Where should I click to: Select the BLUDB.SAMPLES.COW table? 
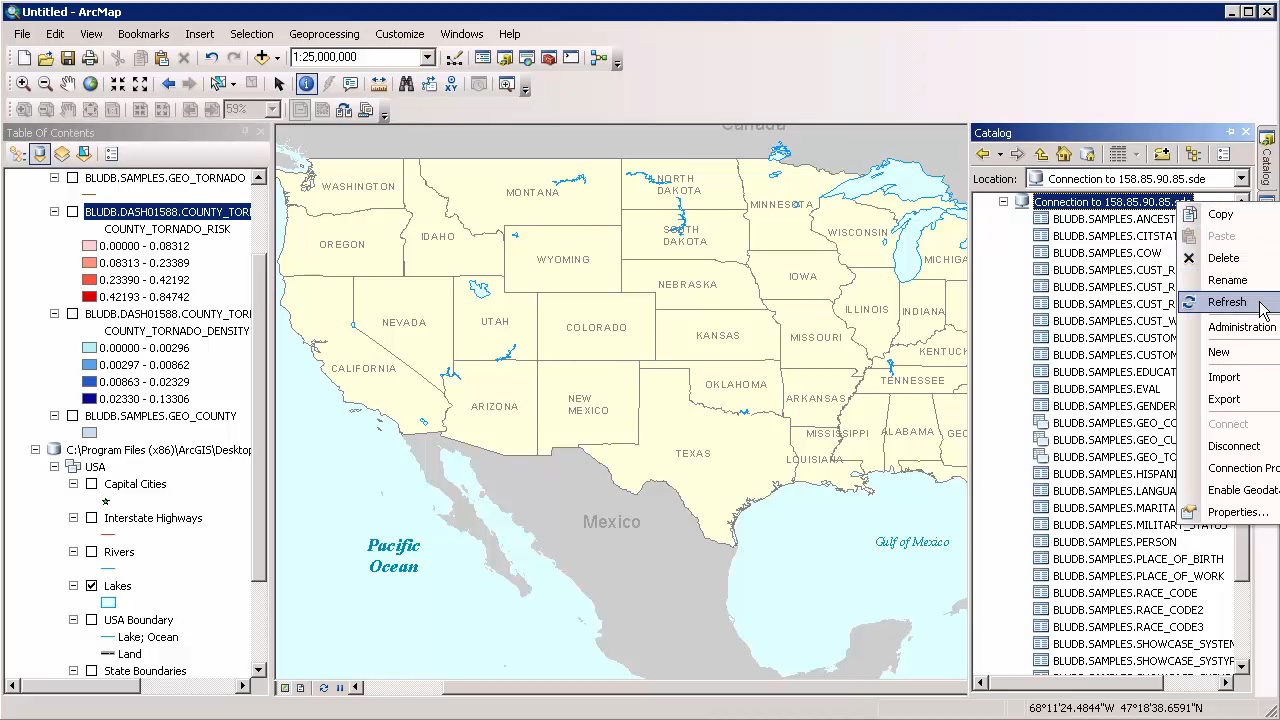point(1106,253)
